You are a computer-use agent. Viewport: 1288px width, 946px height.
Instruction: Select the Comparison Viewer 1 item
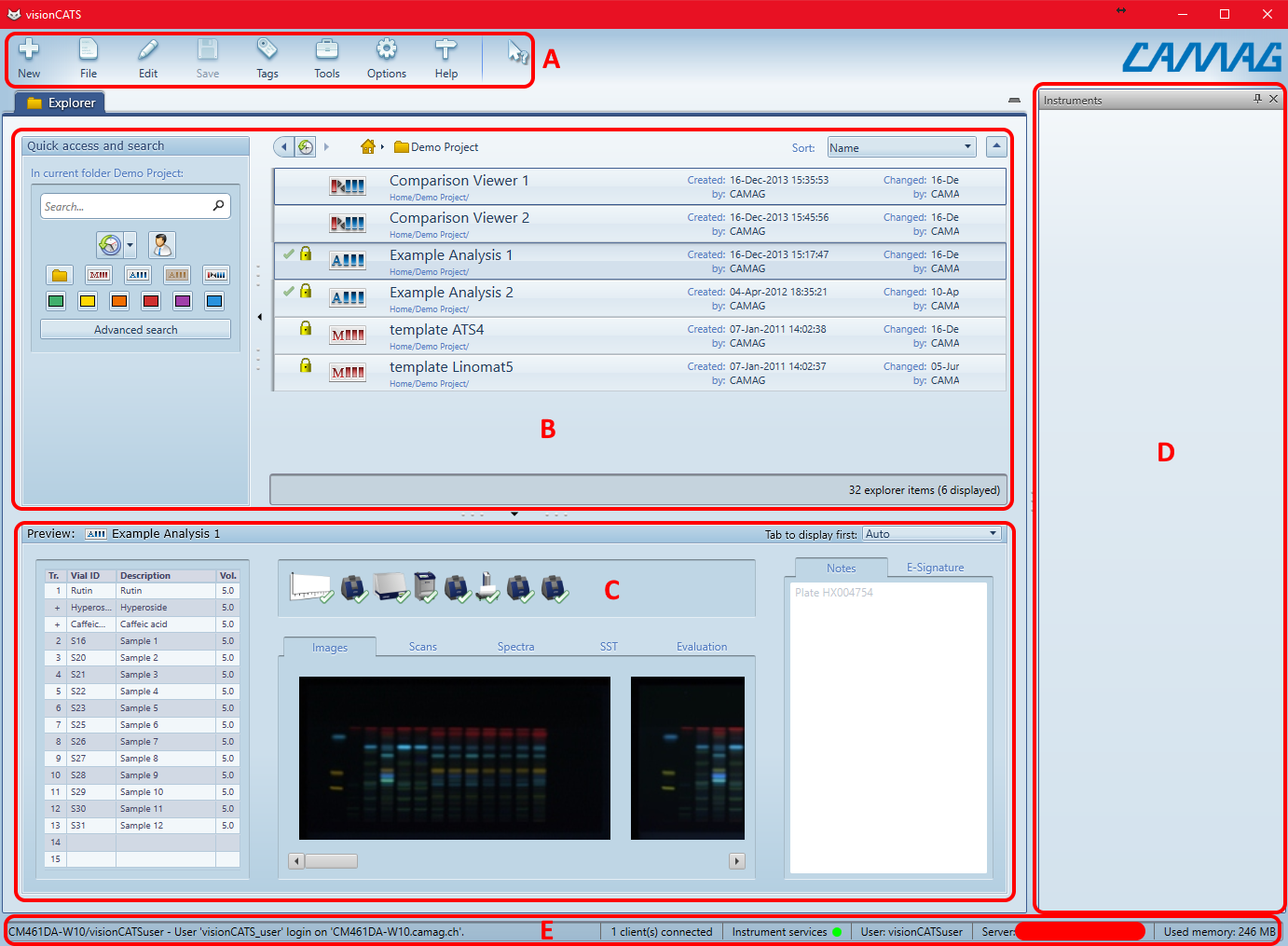point(639,186)
